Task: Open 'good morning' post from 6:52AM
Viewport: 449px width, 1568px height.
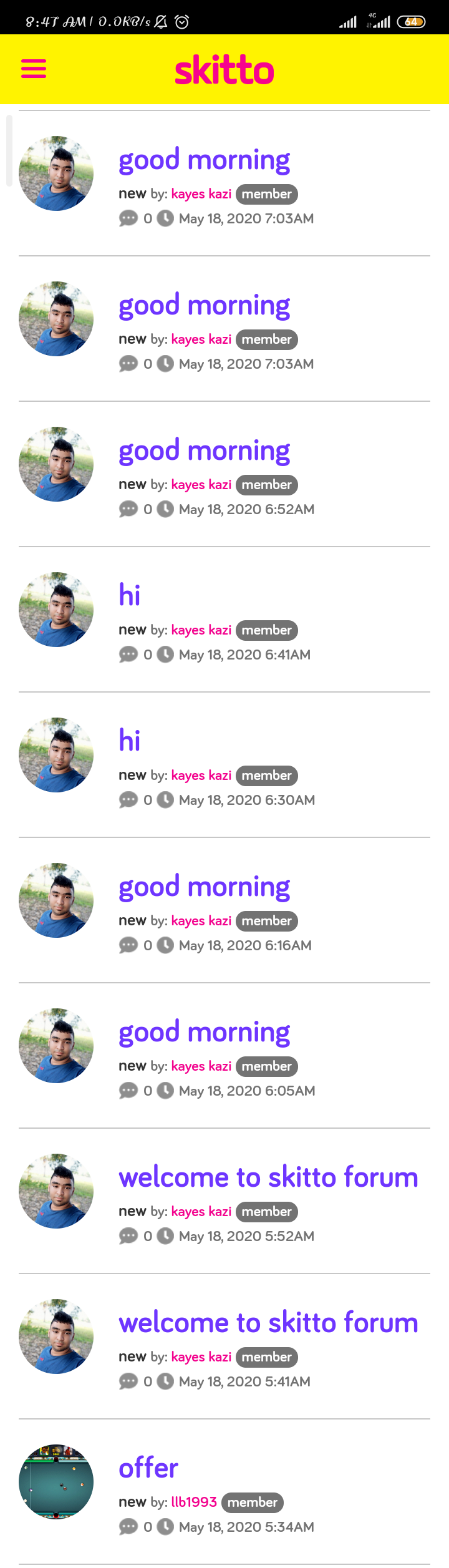Action: [205, 451]
